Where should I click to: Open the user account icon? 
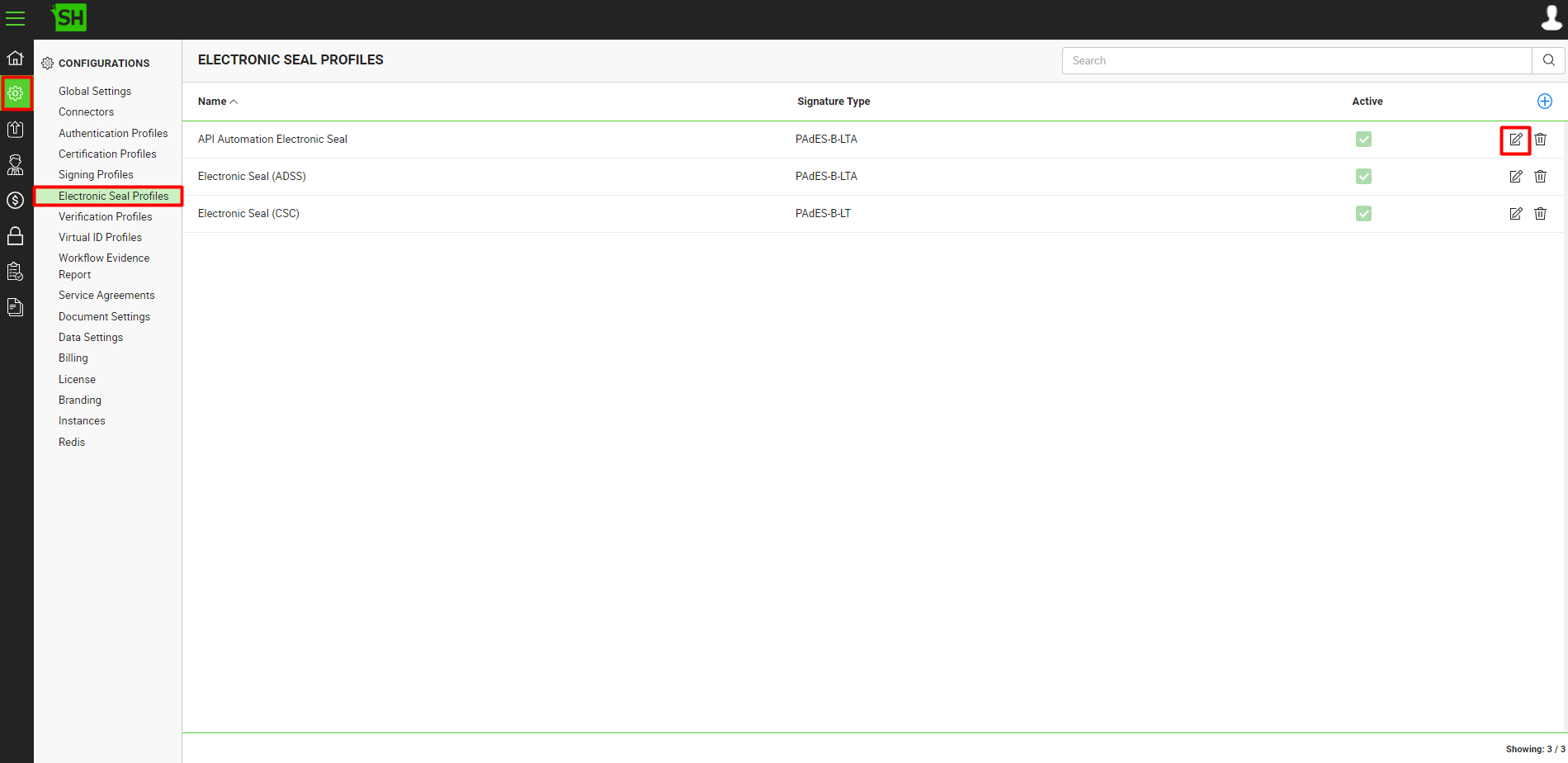[1551, 17]
